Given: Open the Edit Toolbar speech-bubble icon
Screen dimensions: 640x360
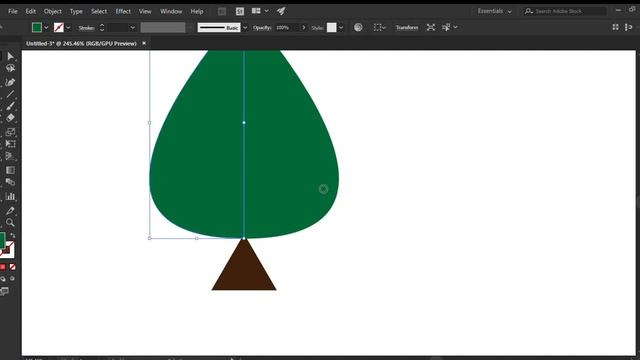Looking at the screenshot, I should (4, 291).
